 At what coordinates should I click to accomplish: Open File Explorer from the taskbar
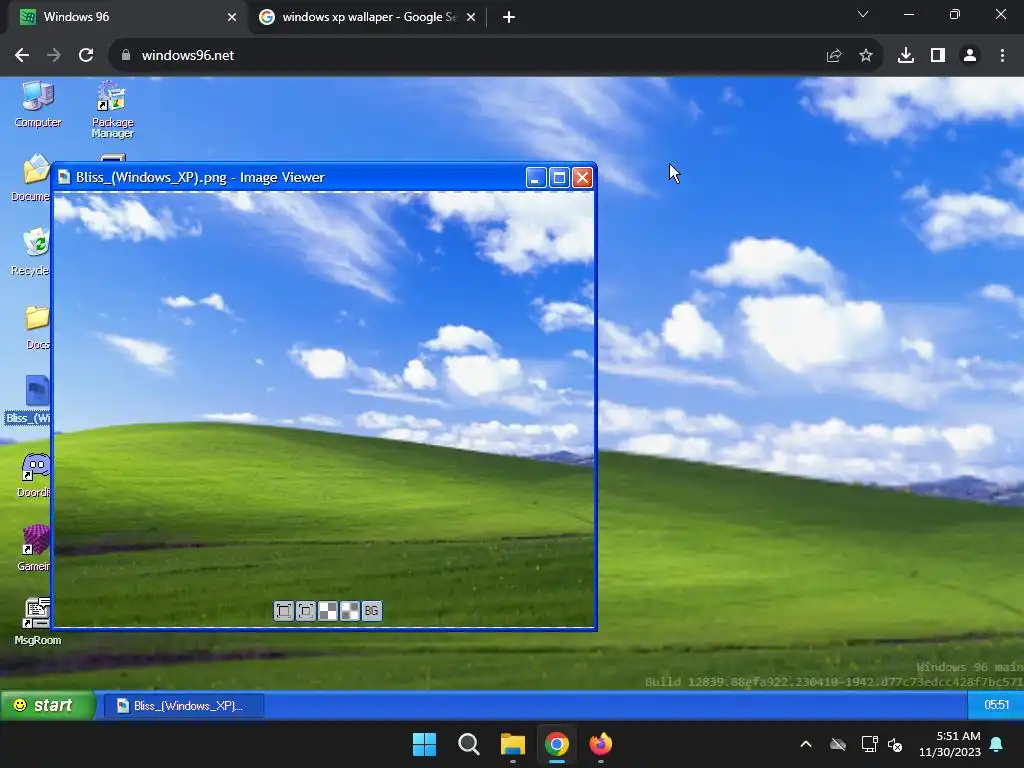point(513,744)
